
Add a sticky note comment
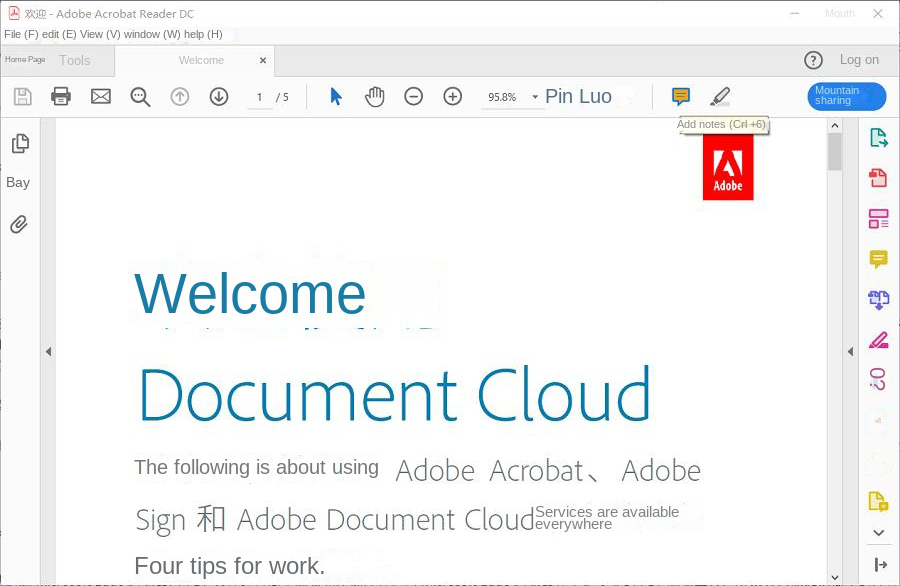681,97
